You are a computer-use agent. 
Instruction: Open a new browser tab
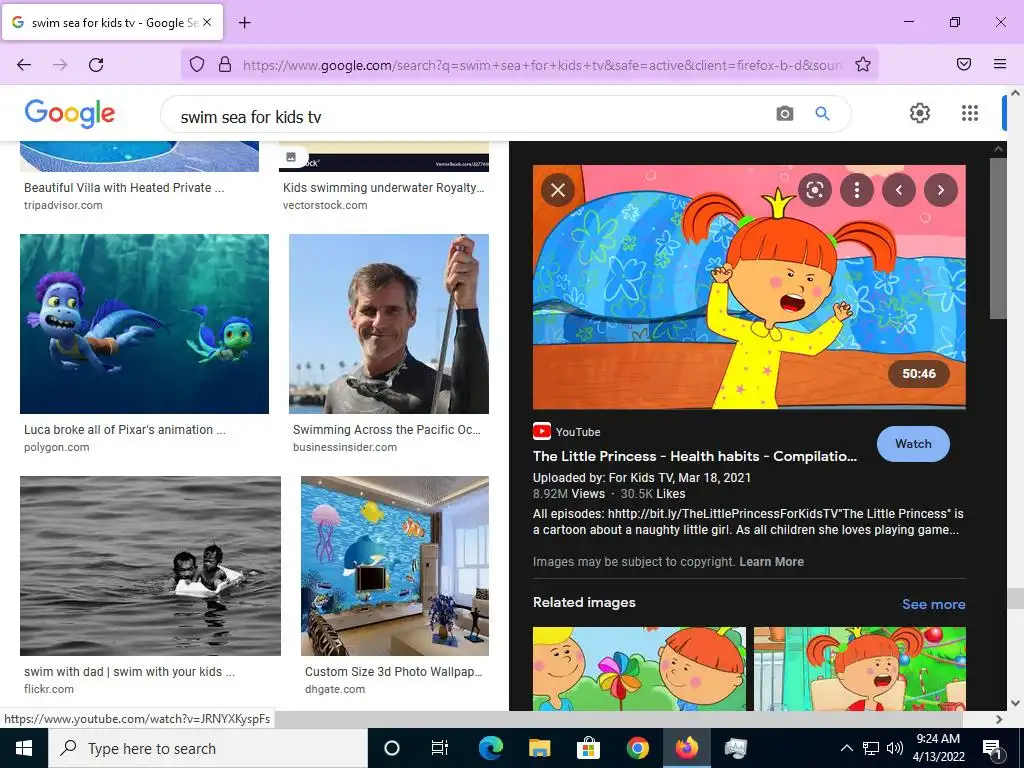tap(244, 23)
